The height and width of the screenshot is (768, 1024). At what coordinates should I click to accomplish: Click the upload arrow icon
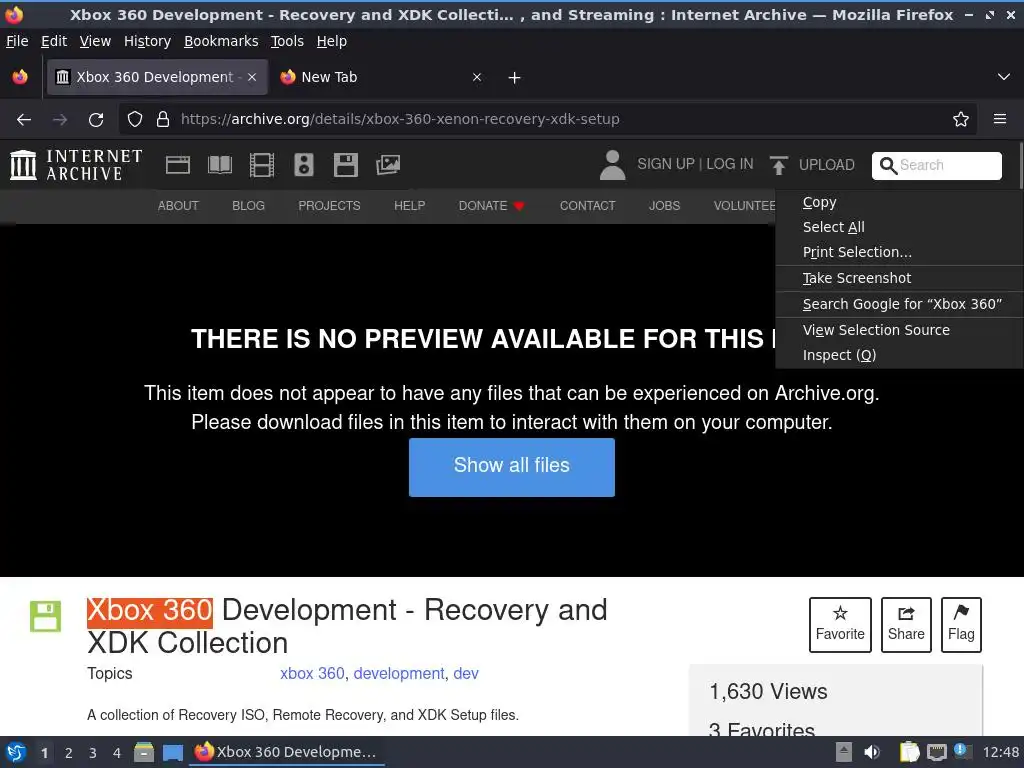pyautogui.click(x=778, y=165)
